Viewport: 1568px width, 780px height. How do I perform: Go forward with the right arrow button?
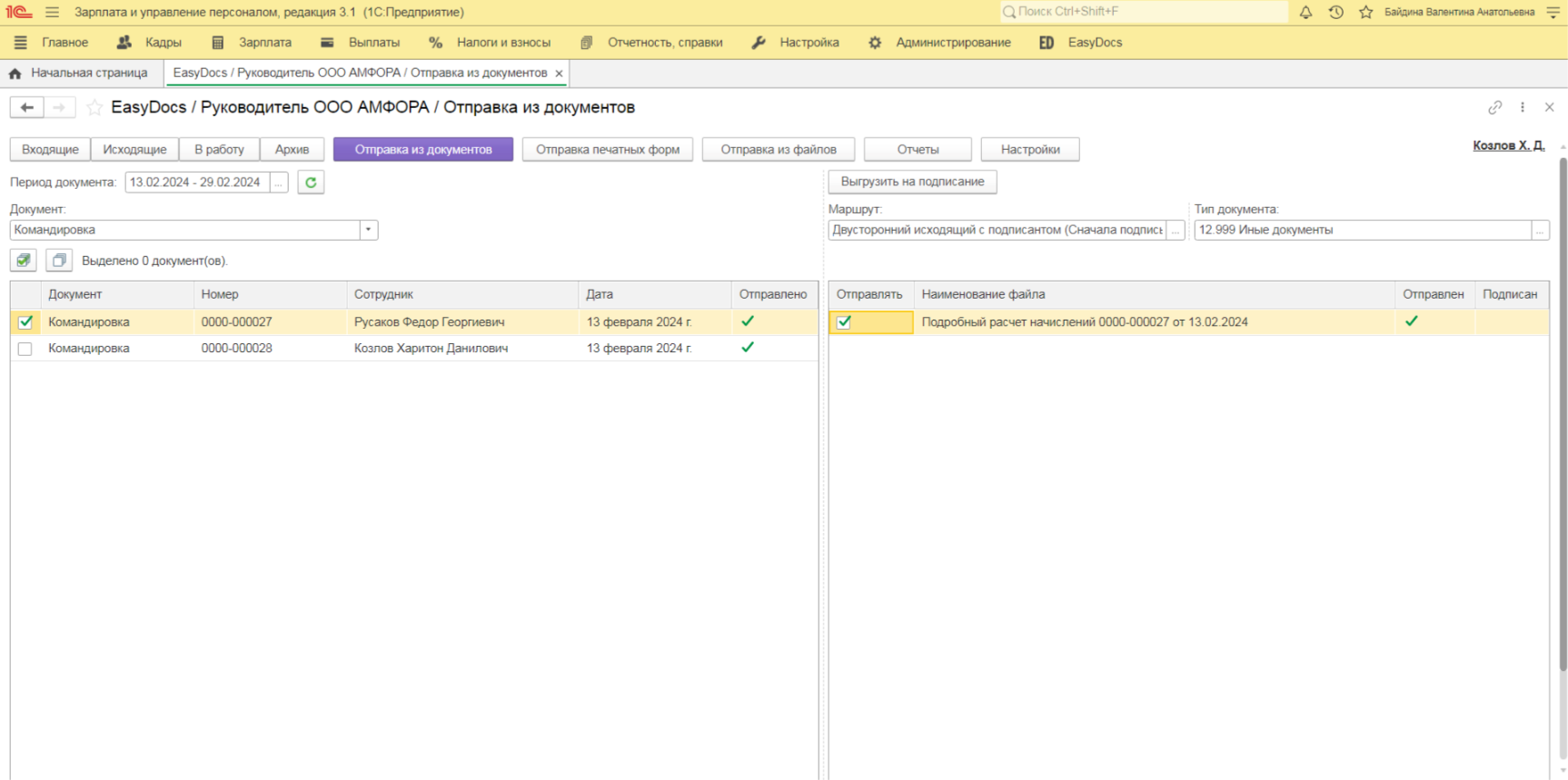pyautogui.click(x=59, y=107)
